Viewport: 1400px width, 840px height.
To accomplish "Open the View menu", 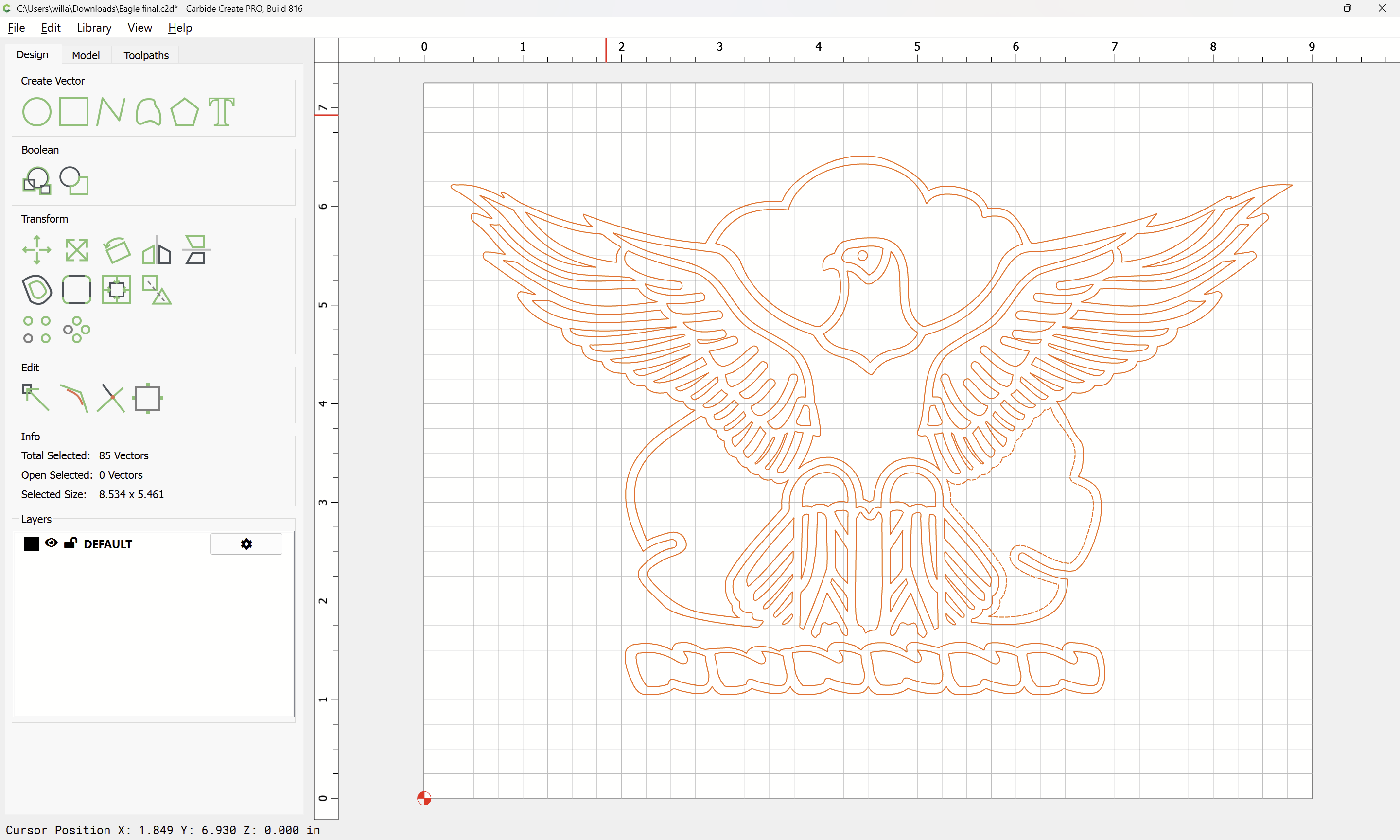I will pos(140,28).
